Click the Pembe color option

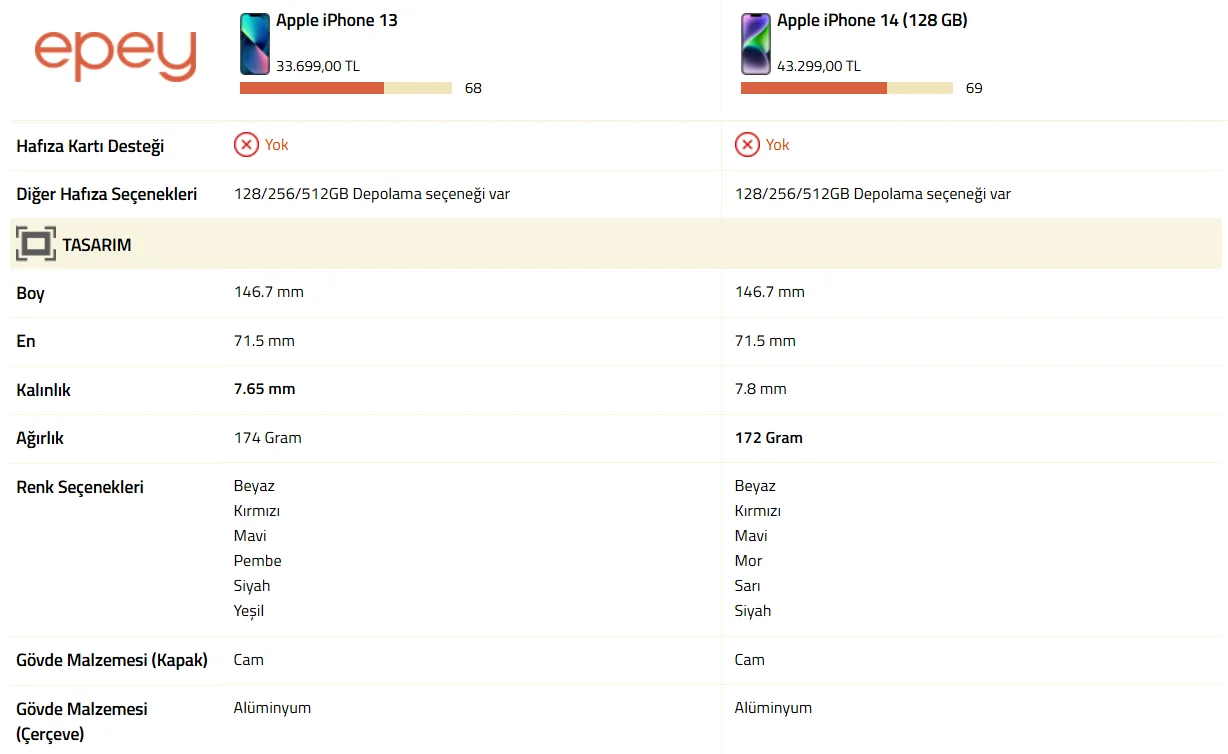258,561
